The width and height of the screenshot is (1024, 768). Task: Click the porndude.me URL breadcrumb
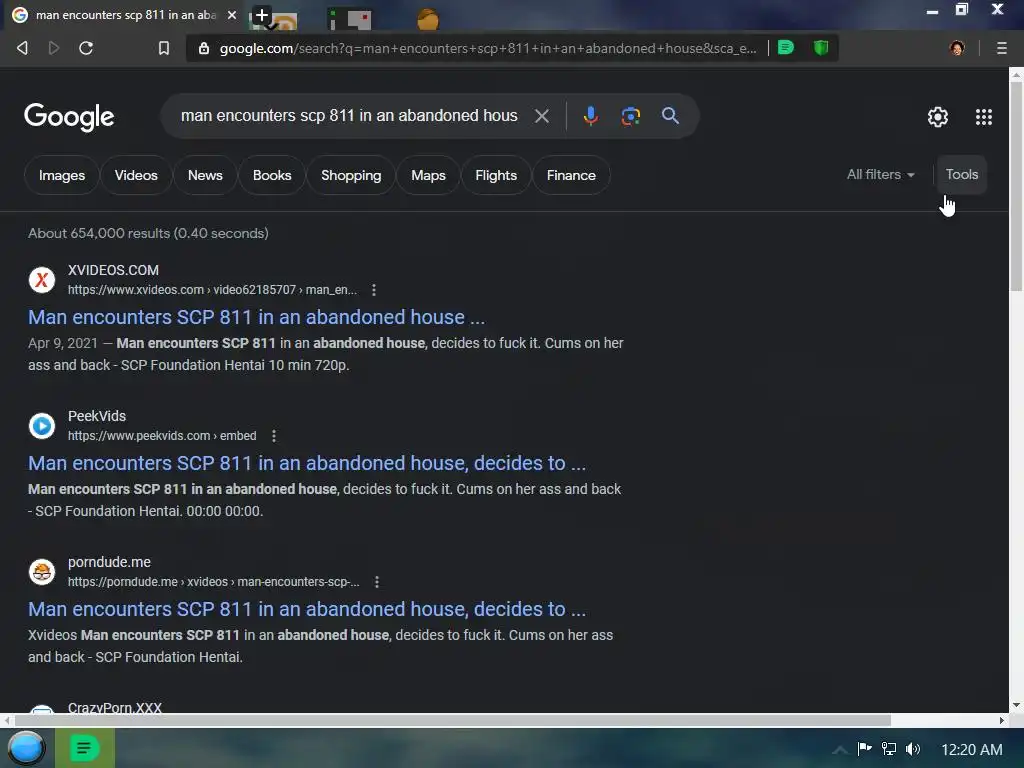click(214, 582)
